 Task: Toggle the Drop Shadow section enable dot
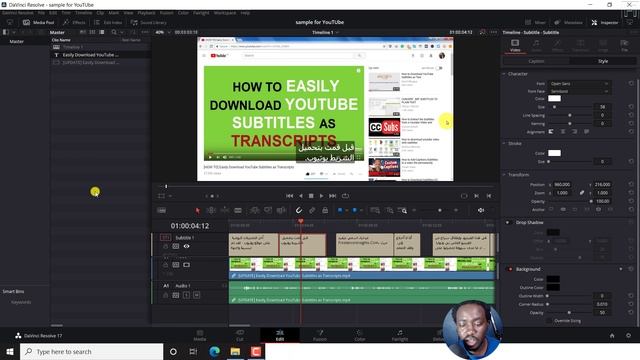pos(508,222)
